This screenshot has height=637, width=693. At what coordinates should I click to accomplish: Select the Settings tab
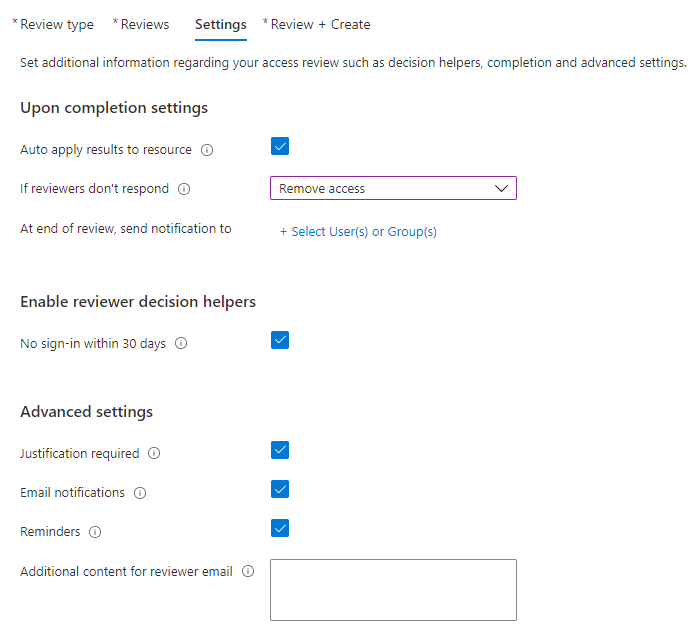pyautogui.click(x=220, y=24)
